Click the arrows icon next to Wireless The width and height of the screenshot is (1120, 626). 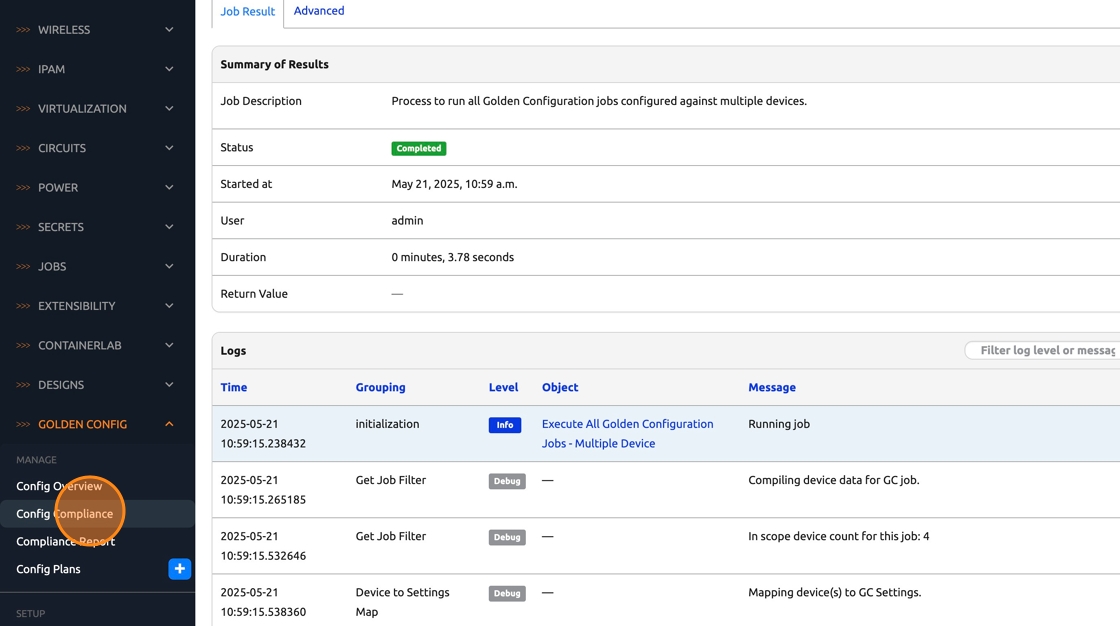tap(23, 30)
